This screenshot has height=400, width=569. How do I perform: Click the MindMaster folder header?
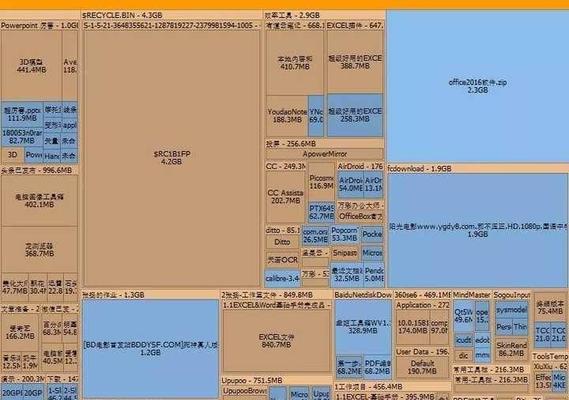[x=471, y=295]
